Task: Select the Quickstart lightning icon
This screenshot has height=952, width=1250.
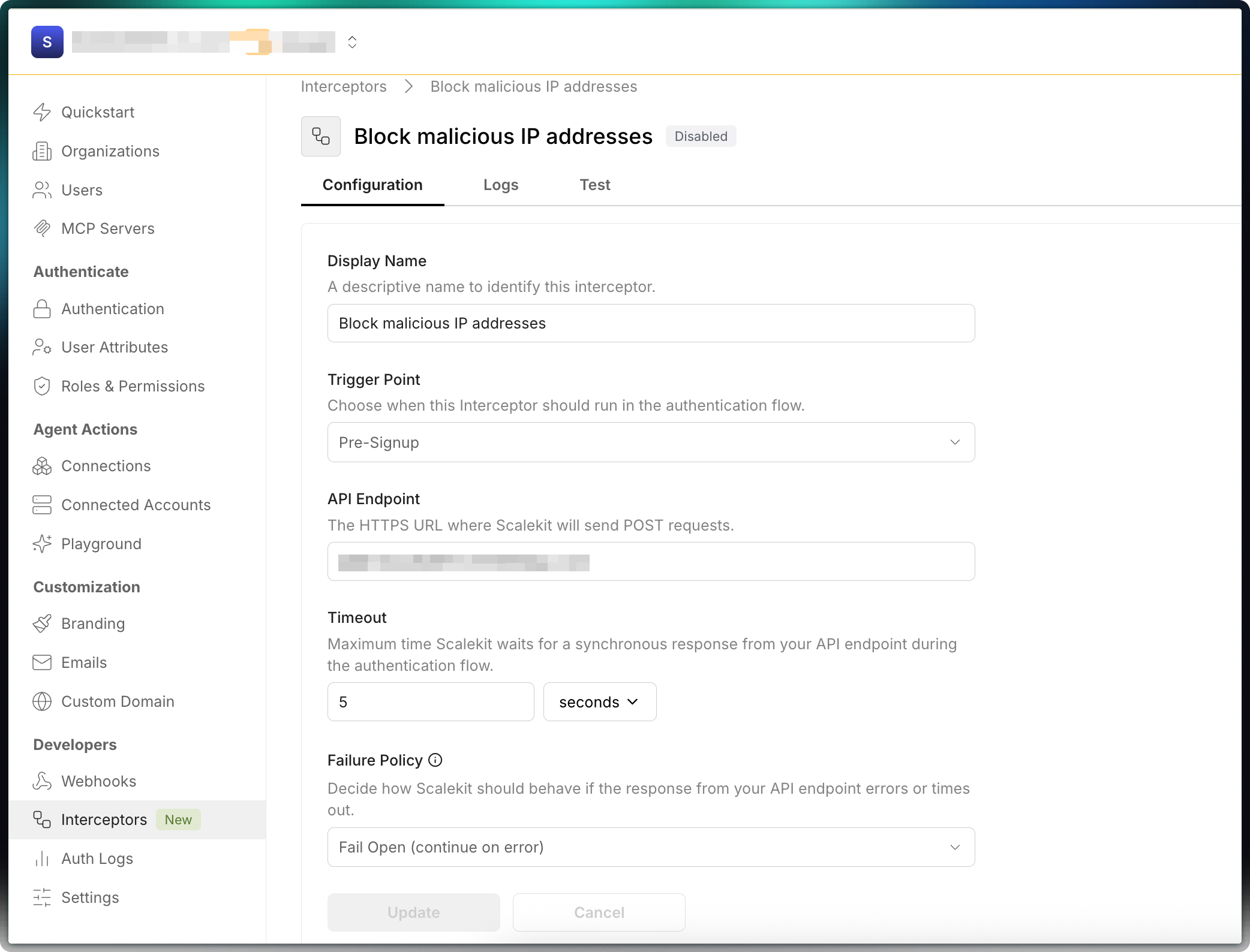Action: pos(42,112)
